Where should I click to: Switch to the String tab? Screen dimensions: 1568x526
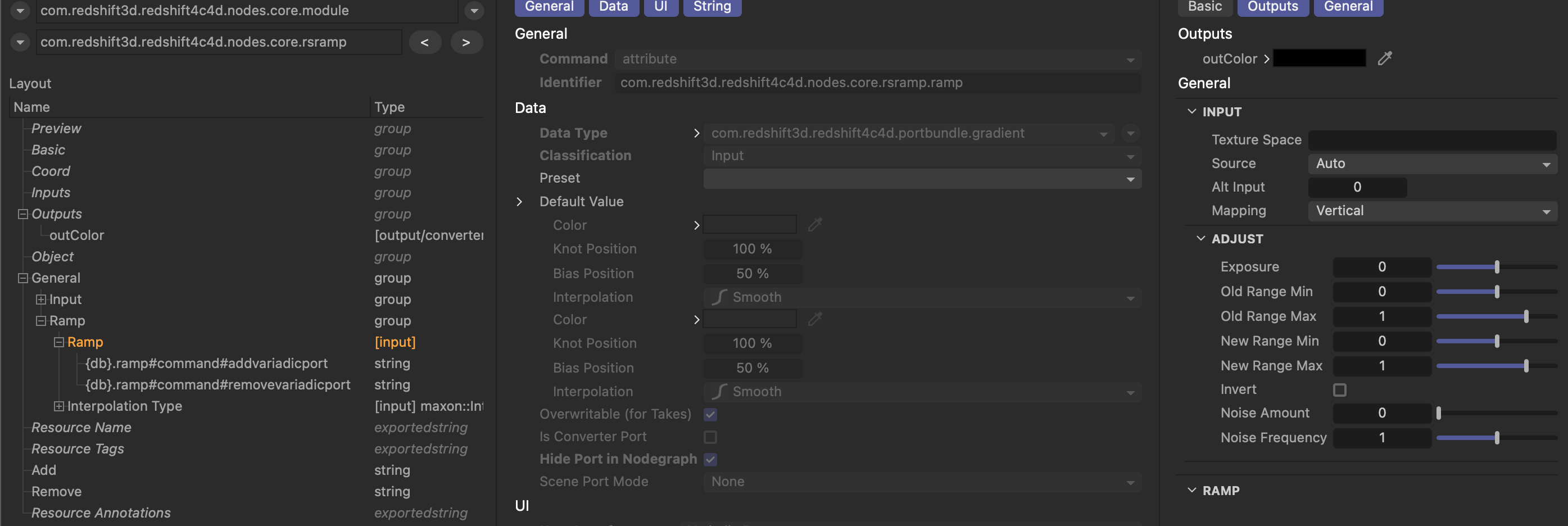[x=712, y=7]
